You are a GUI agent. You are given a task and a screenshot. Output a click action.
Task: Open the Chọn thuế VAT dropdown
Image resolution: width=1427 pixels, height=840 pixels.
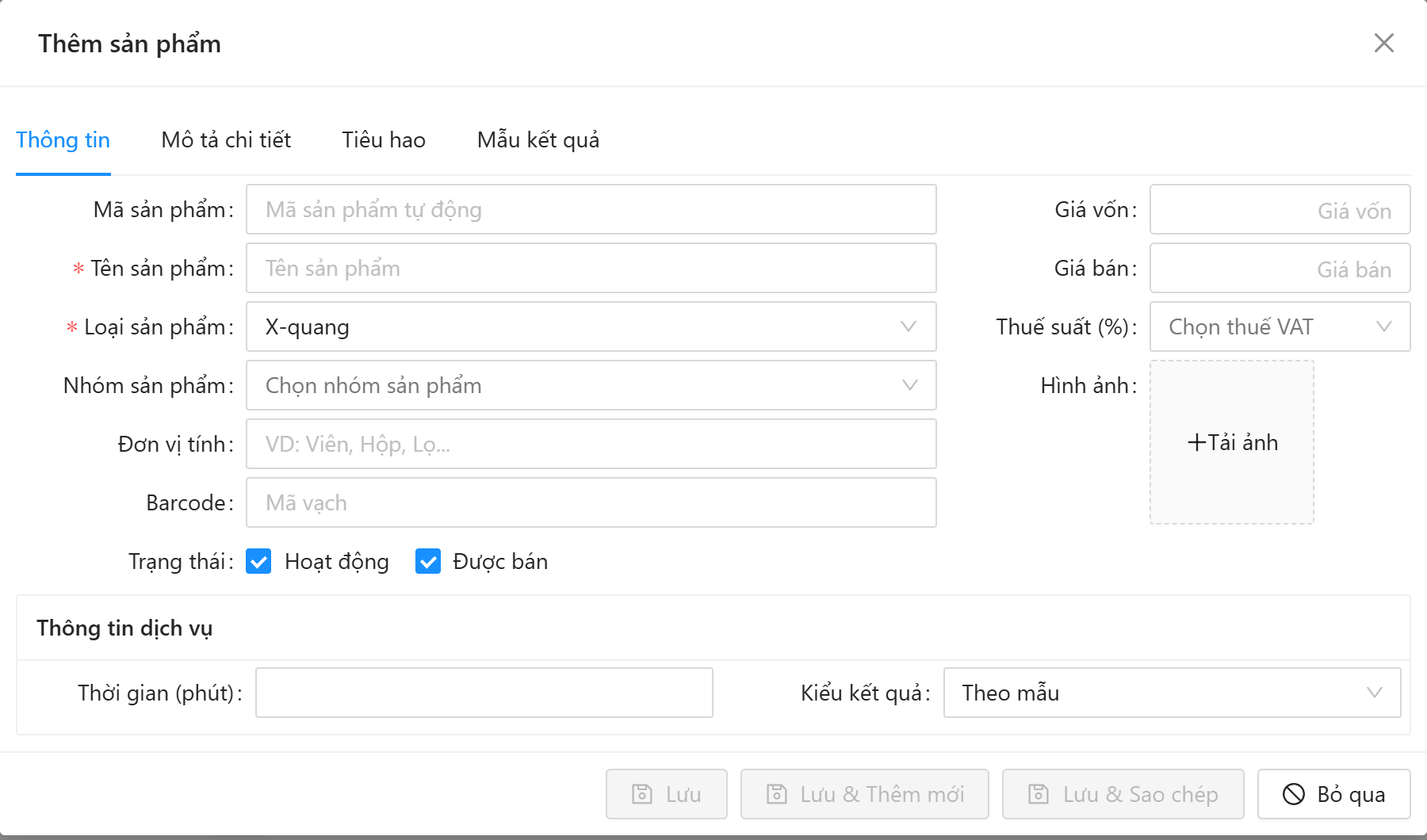point(1280,326)
